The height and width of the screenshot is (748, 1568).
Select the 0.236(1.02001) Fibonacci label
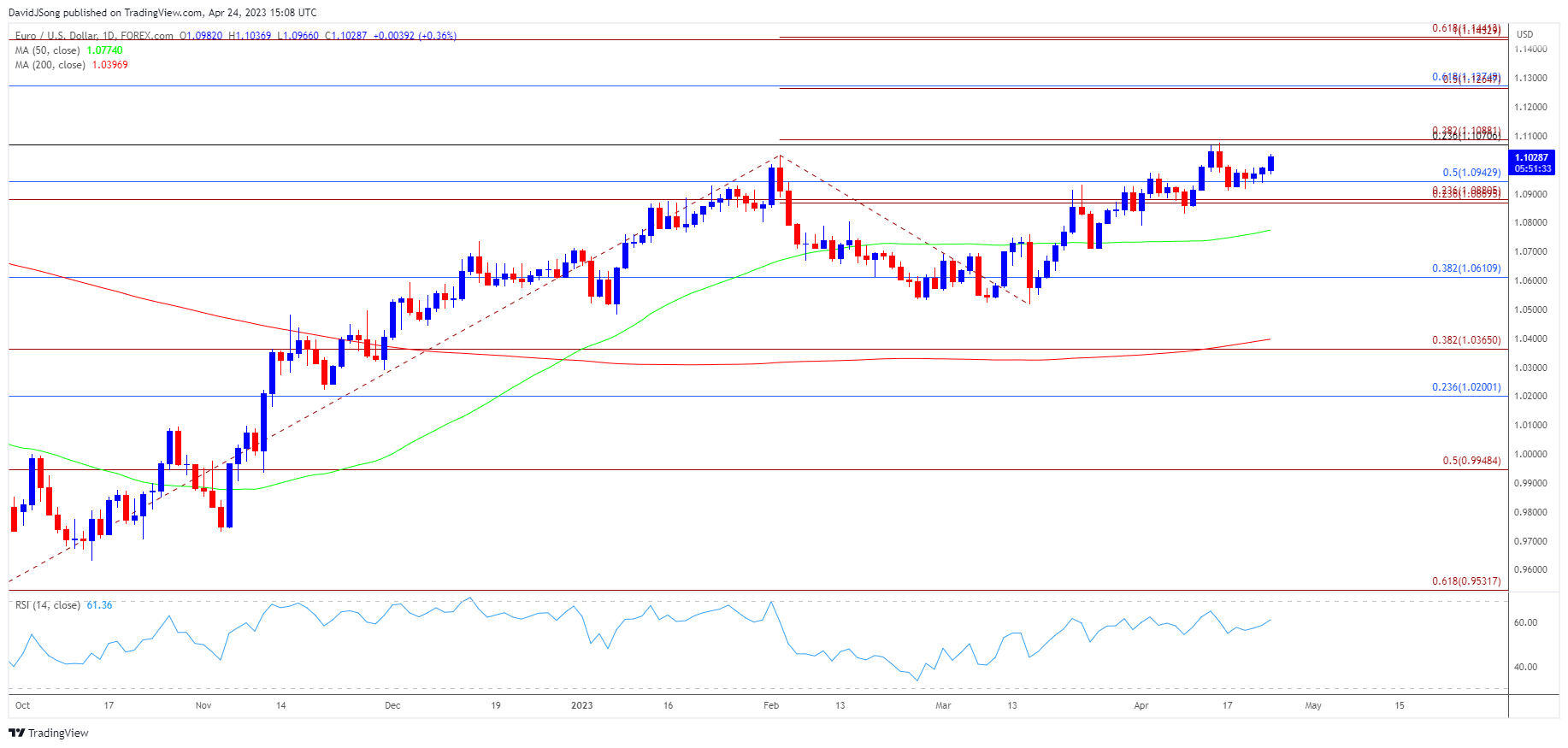(x=1466, y=387)
